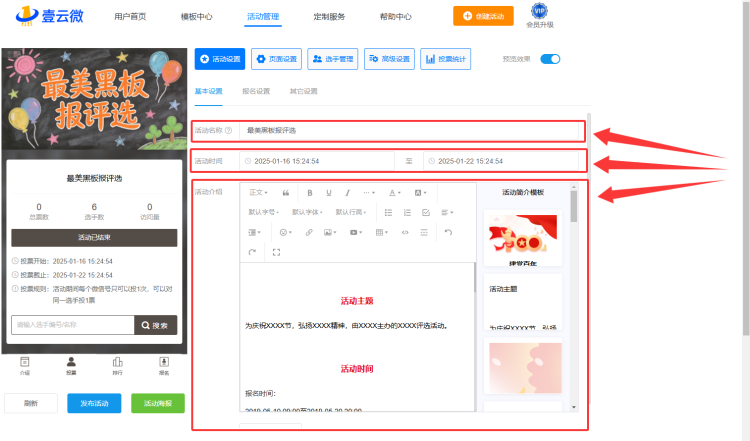Insert a horizontal divider line

coord(424,232)
